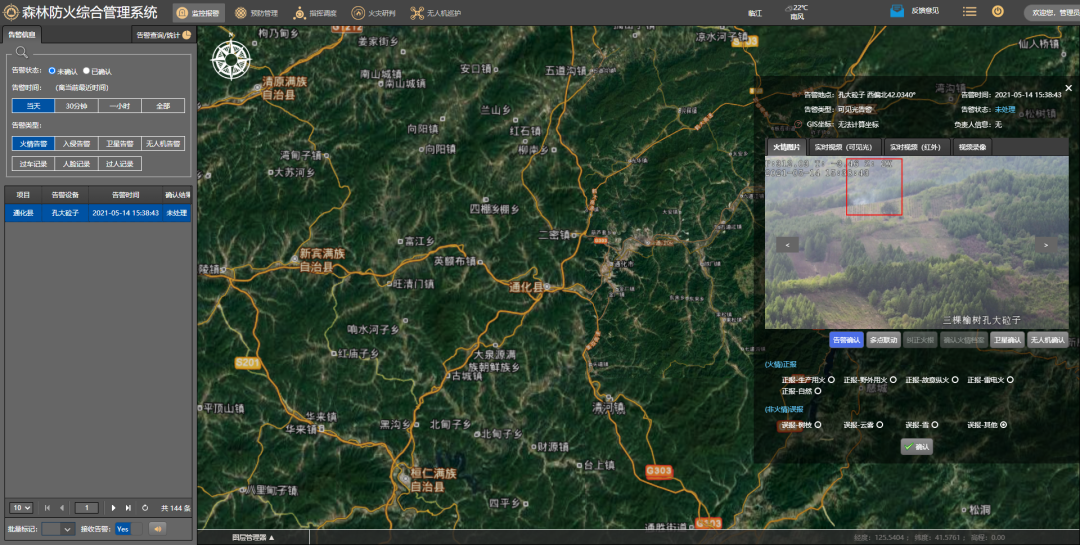This screenshot has height=545, width=1080.
Task: Open the list menu icon in header
Action: coord(969,11)
